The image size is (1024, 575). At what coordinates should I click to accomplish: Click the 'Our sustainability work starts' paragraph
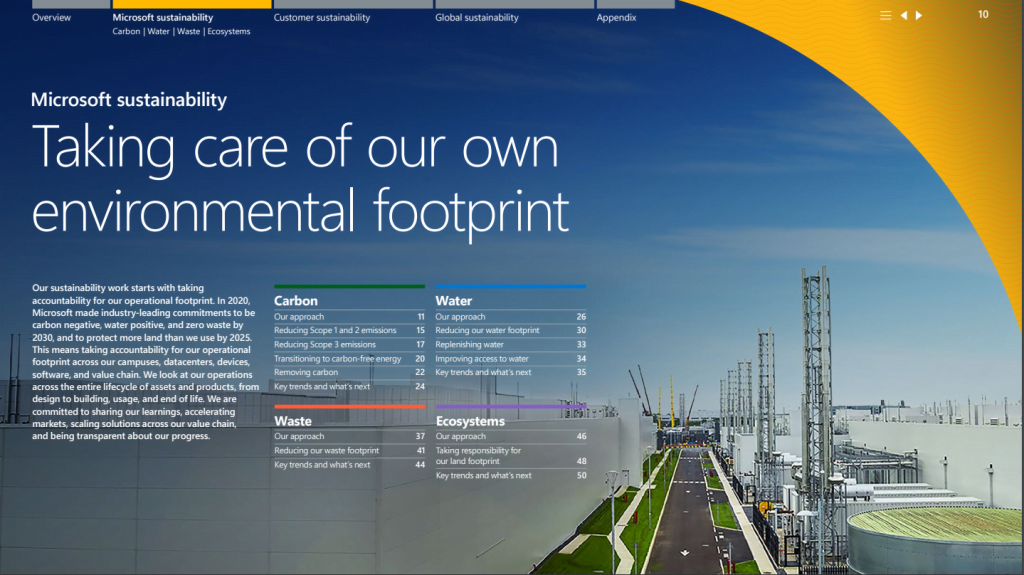tap(146, 362)
